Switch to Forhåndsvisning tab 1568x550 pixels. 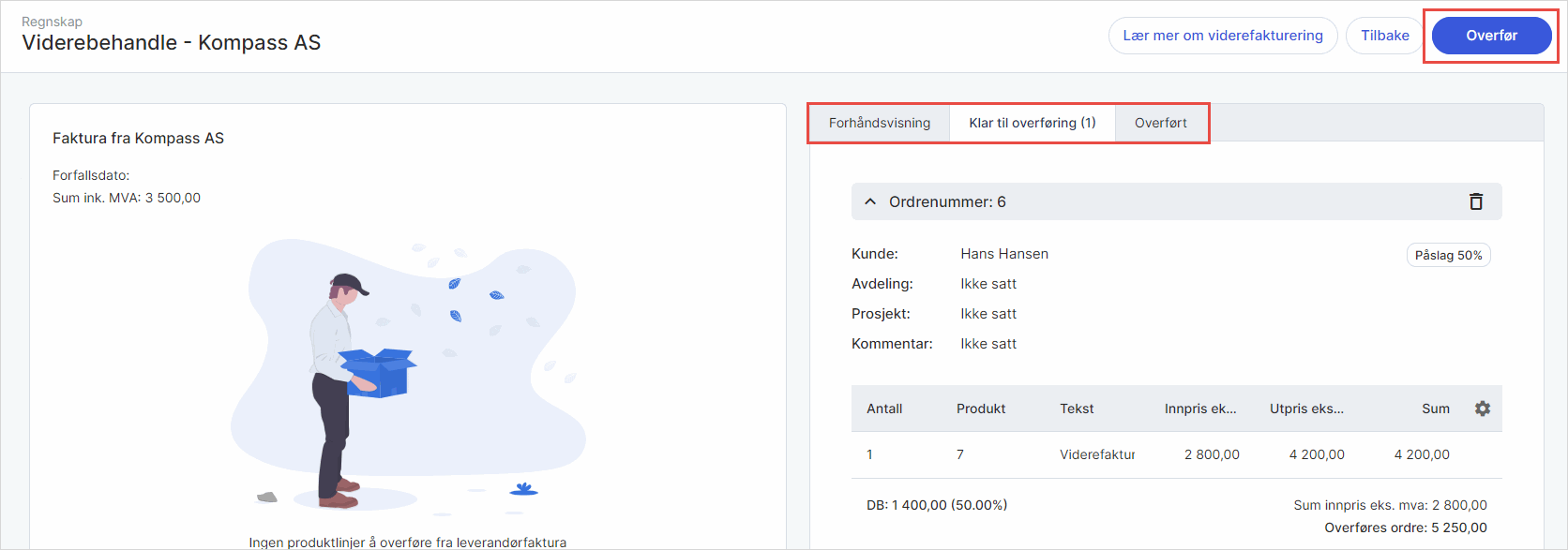click(879, 123)
